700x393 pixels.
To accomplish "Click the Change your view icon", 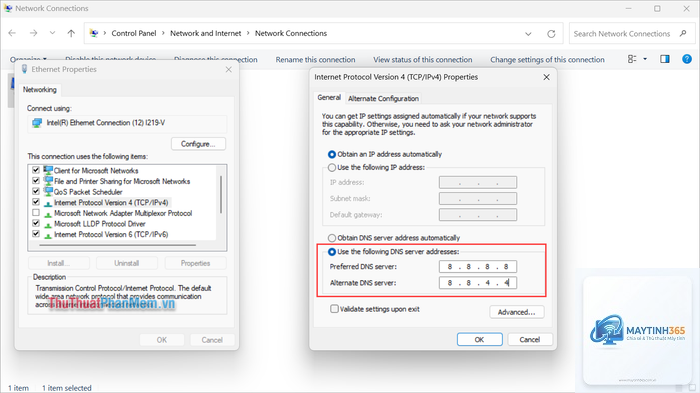I will (x=632, y=59).
